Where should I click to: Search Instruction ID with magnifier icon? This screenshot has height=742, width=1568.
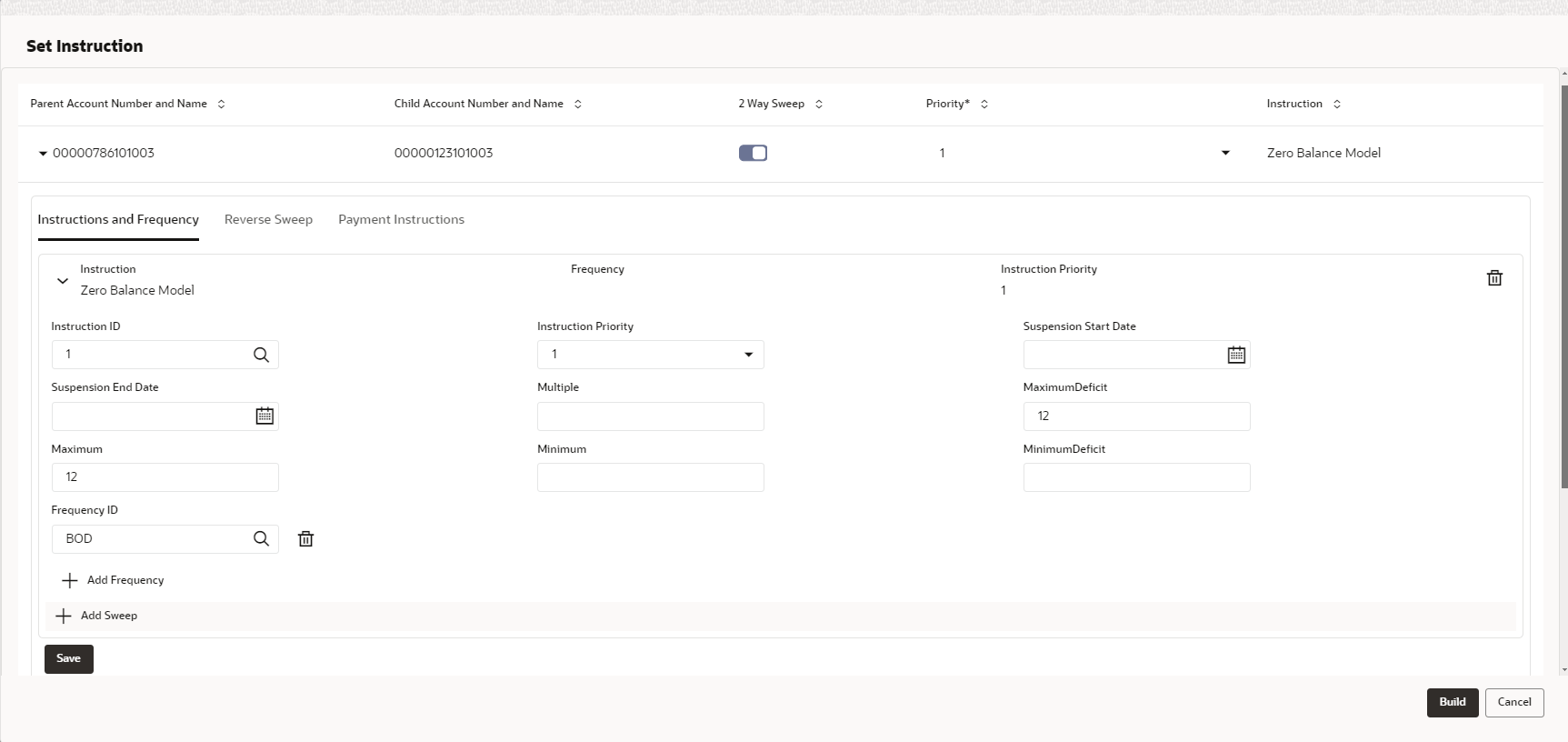(261, 355)
